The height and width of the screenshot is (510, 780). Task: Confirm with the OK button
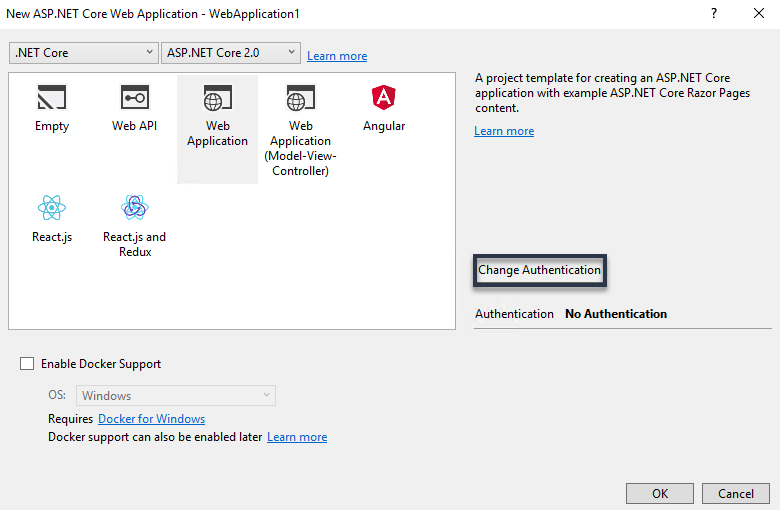660,494
